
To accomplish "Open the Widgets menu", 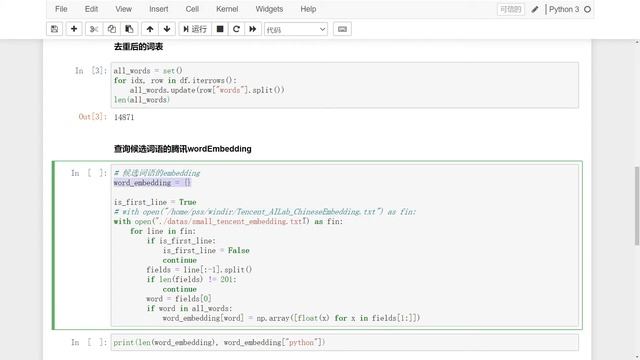I will pos(269,9).
